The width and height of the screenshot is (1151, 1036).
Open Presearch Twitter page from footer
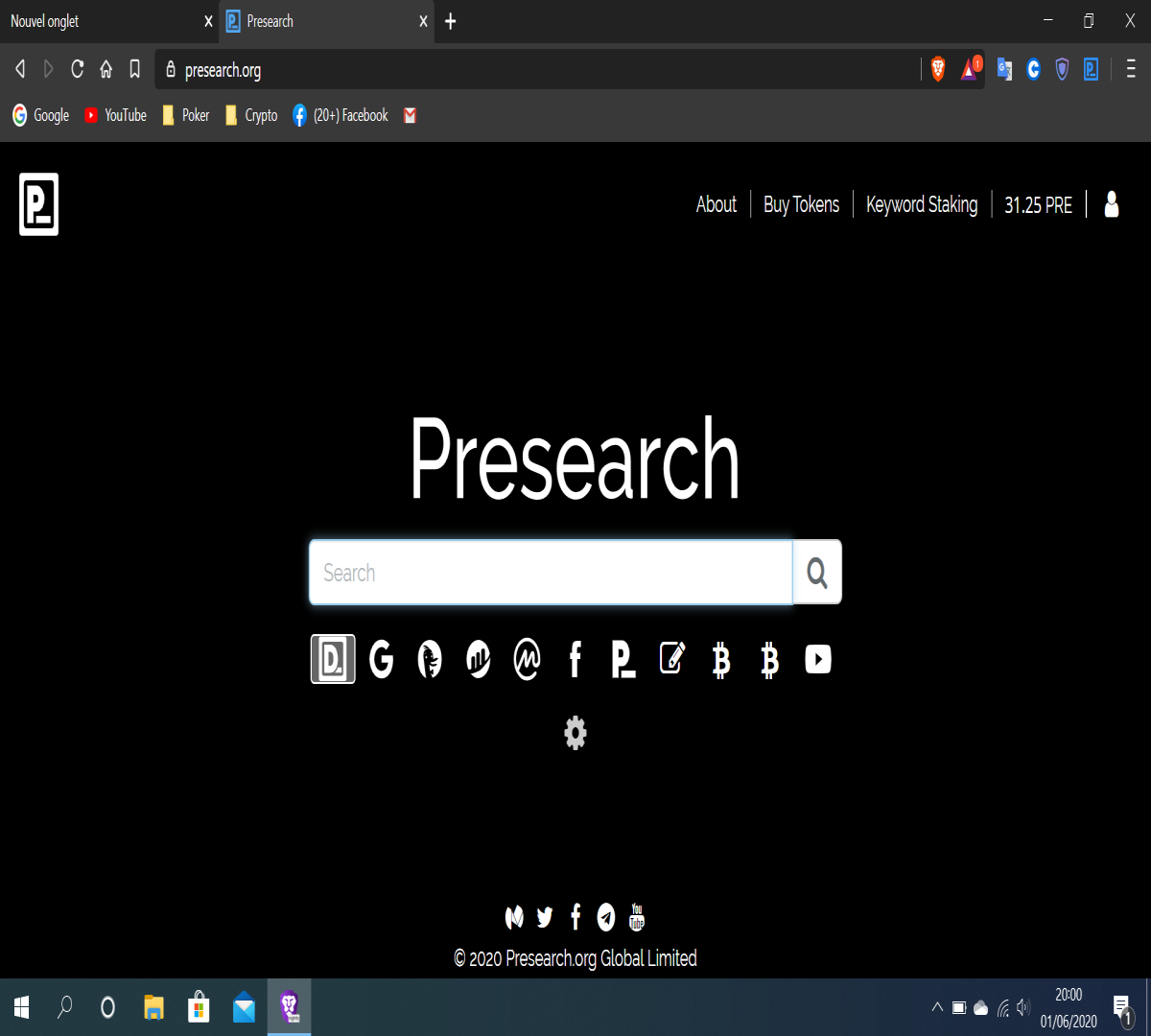545,918
